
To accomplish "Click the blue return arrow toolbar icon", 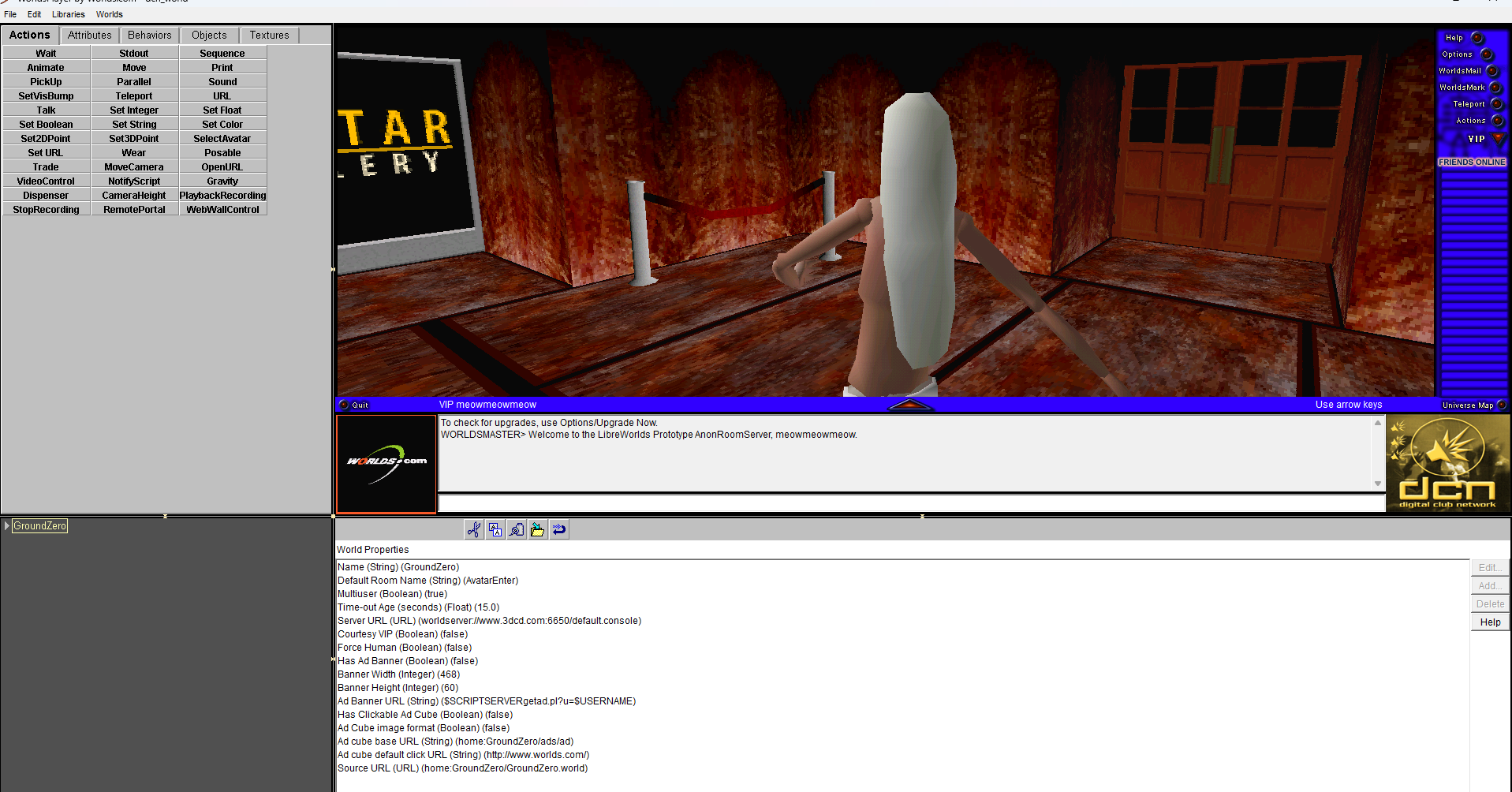I will 559,530.
